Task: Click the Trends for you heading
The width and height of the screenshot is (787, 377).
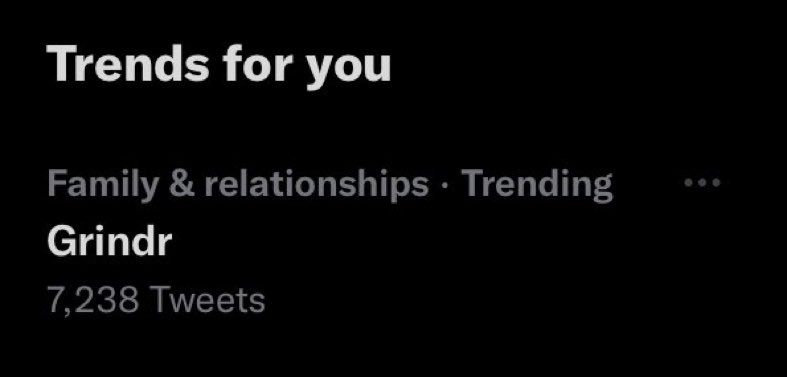Action: (219, 65)
